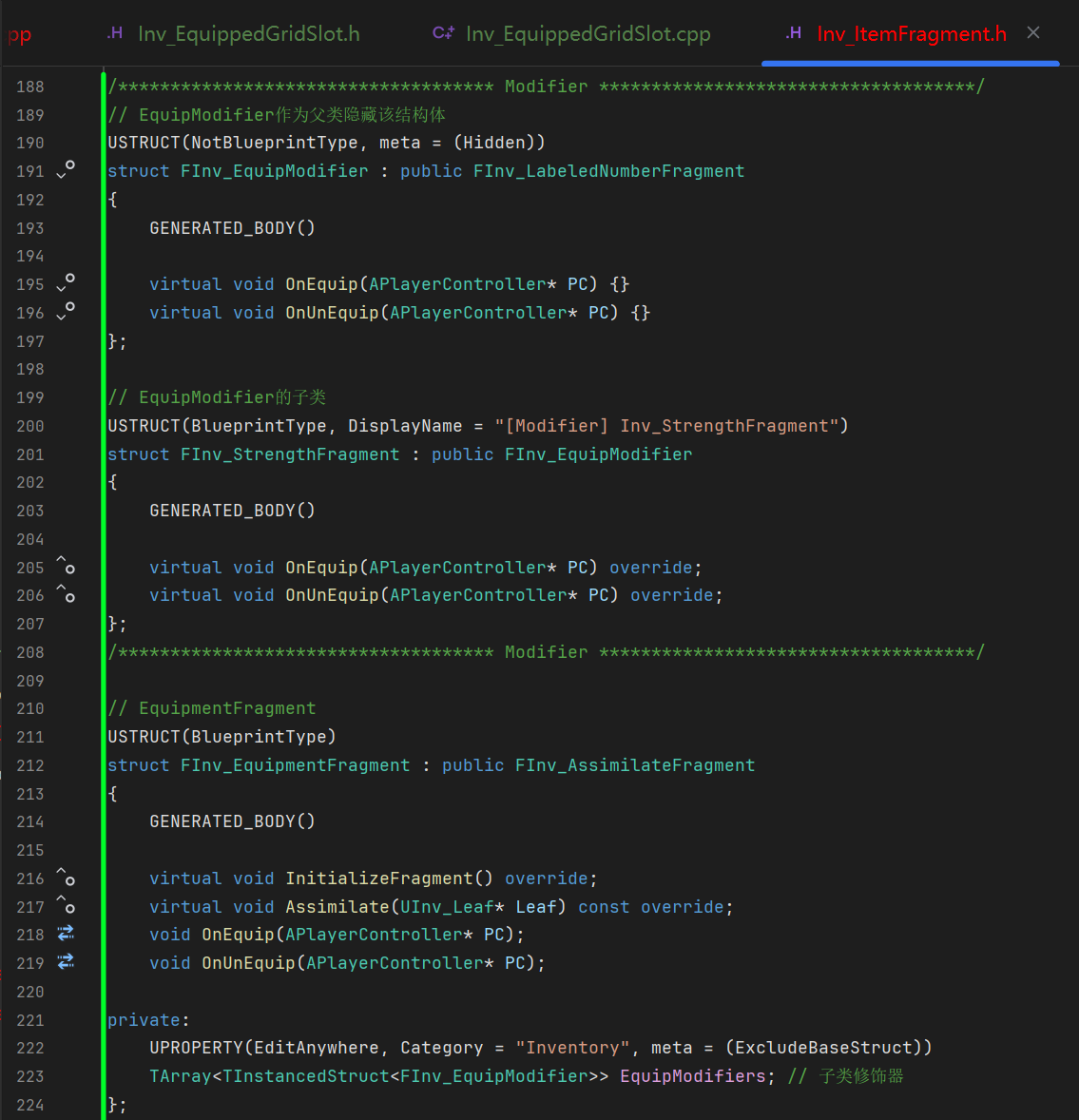Click C++ file icon on Inv_EquippedGridSlot.cpp tab
1079x1120 pixels.
443,33
